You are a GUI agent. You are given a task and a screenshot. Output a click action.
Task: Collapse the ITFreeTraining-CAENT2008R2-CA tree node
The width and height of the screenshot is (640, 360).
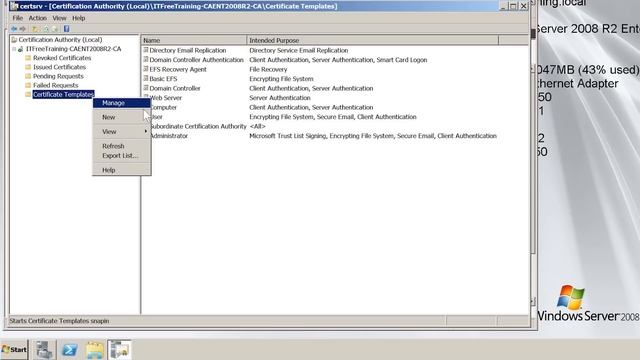tap(14, 49)
